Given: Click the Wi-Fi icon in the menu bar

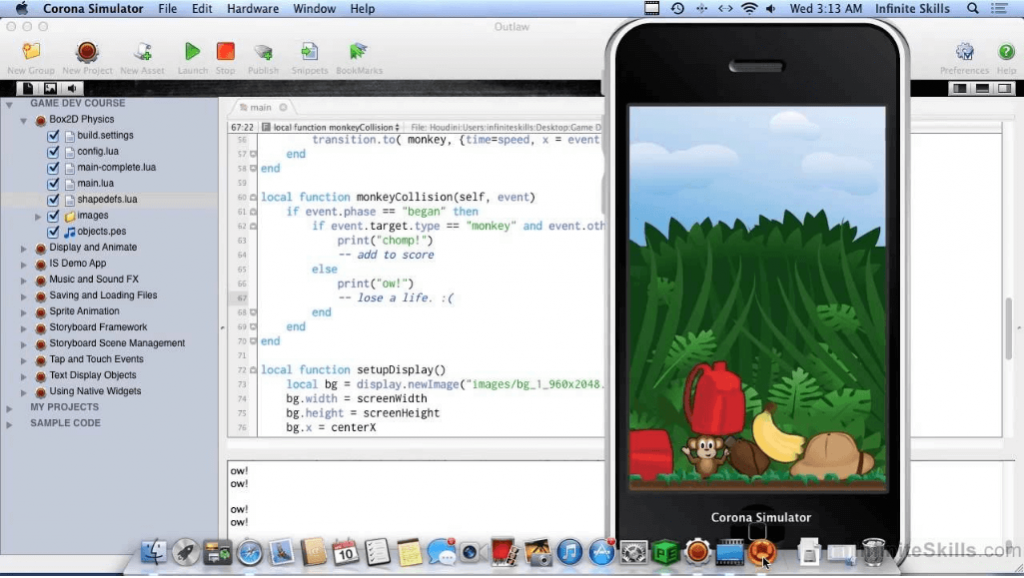Looking at the screenshot, I should pyautogui.click(x=749, y=8).
